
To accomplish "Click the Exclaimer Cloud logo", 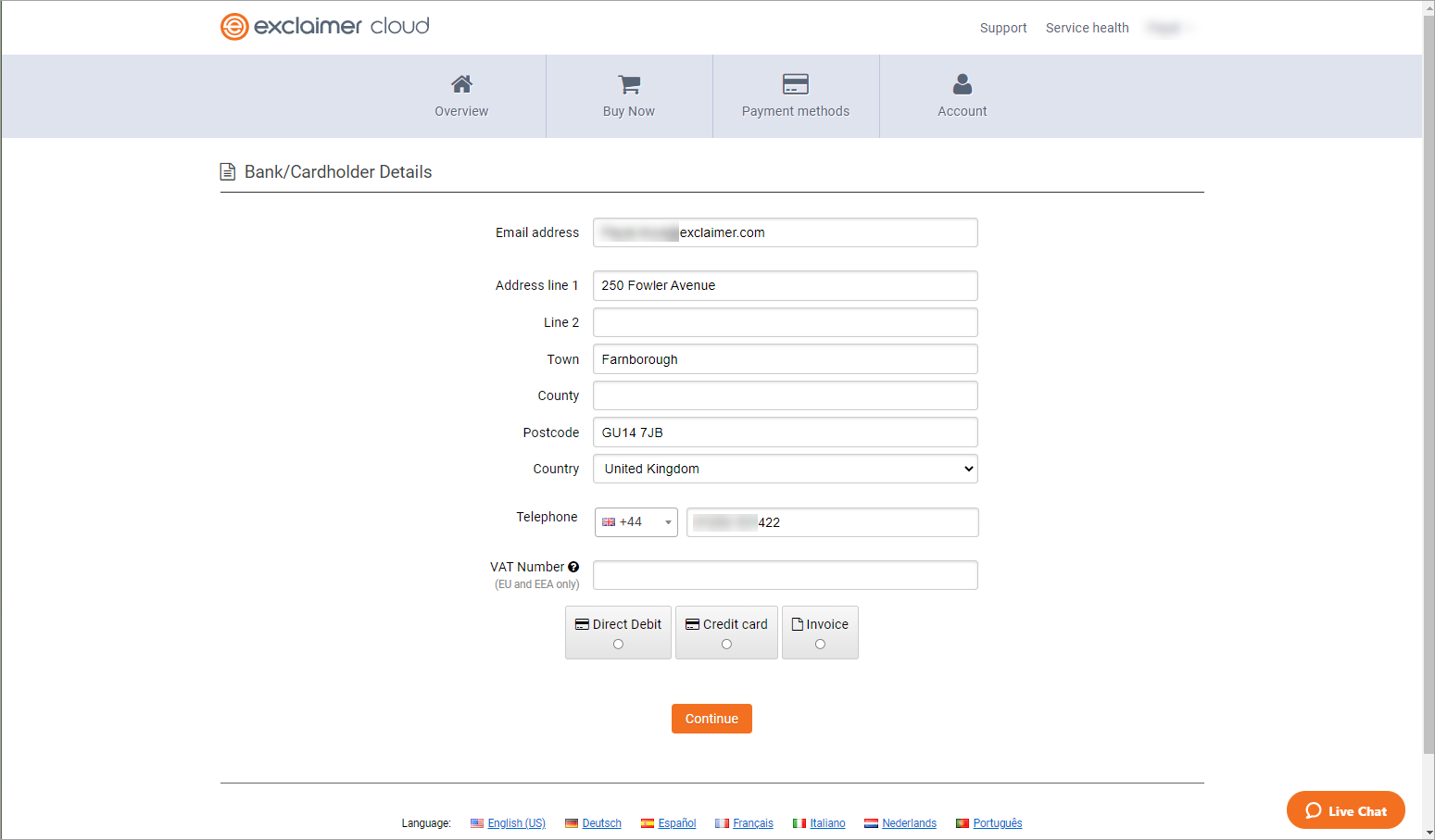I will pyautogui.click(x=324, y=27).
